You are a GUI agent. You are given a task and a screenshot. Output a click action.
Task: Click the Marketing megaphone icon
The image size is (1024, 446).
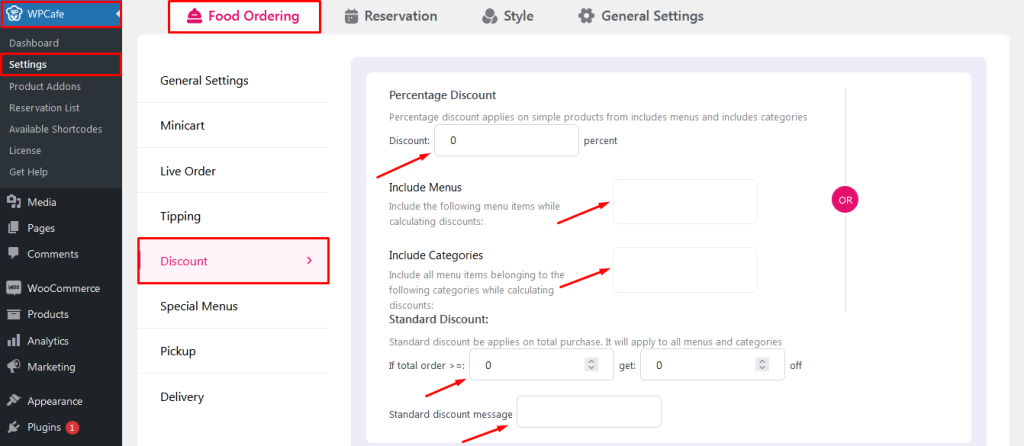[x=13, y=367]
